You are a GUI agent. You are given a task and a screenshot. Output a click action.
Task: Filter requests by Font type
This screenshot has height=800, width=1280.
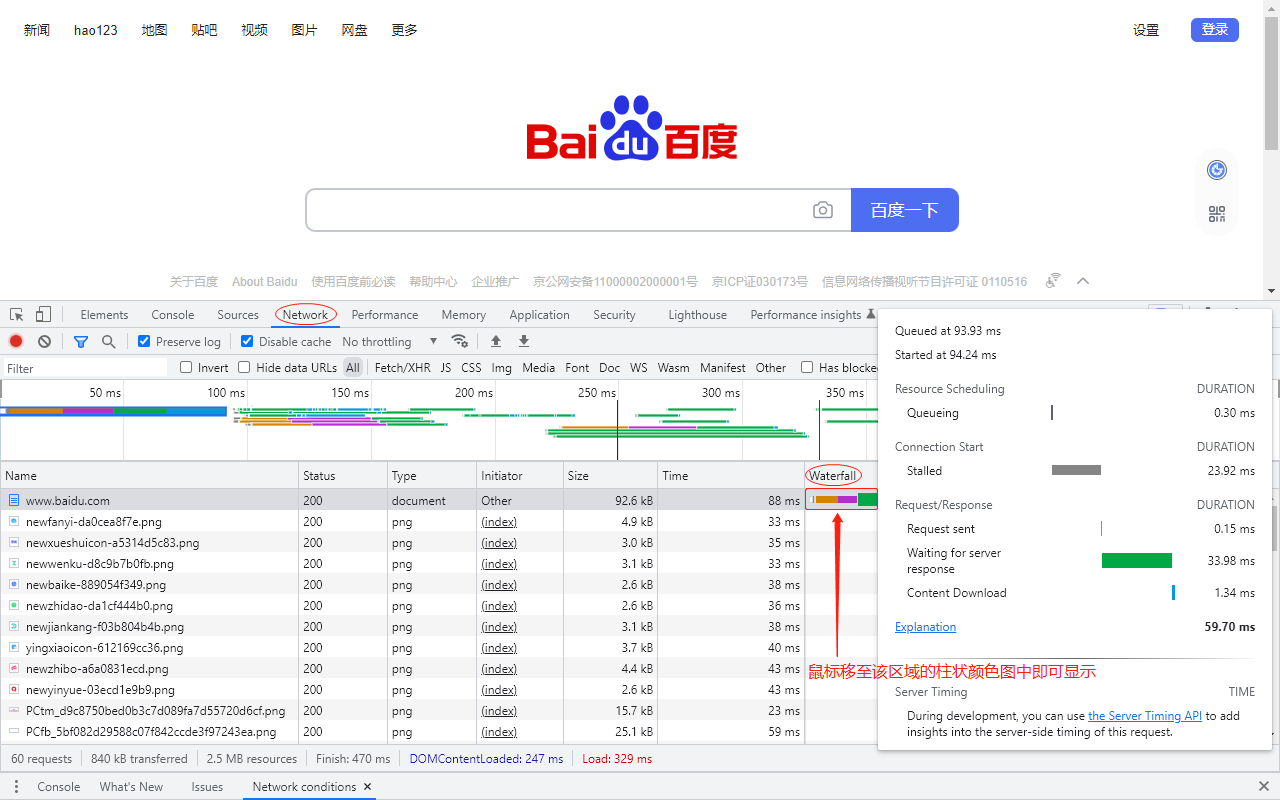click(577, 367)
